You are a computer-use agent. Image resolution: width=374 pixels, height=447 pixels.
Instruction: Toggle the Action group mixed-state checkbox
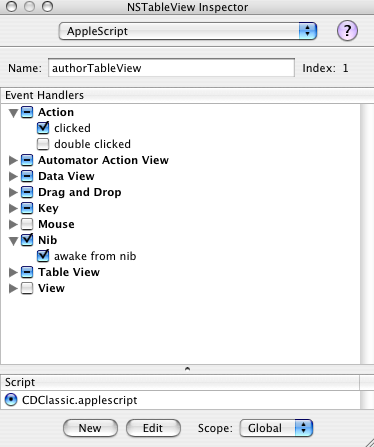point(27,112)
